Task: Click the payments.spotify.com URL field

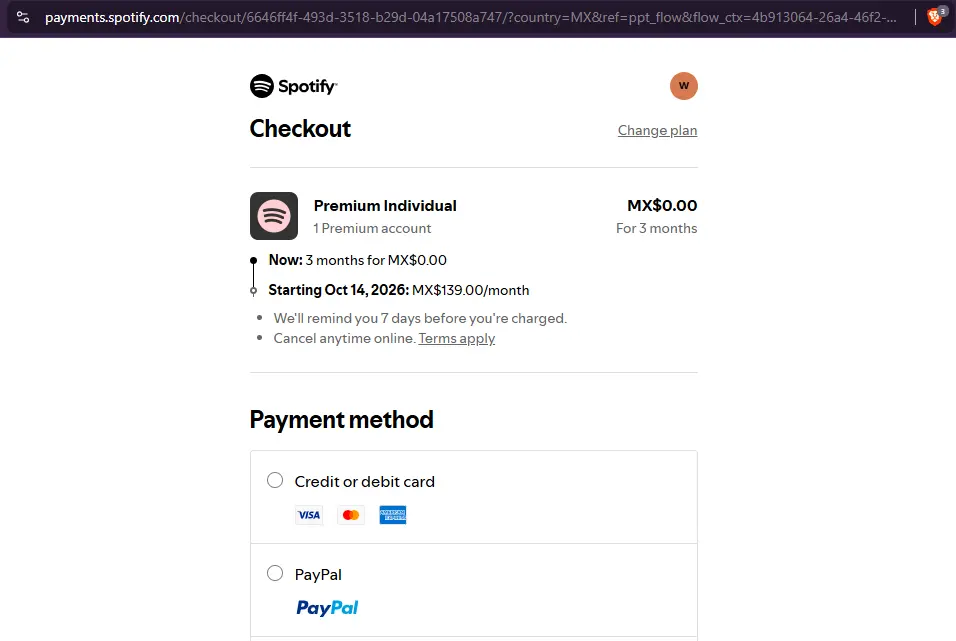Action: click(x=471, y=17)
